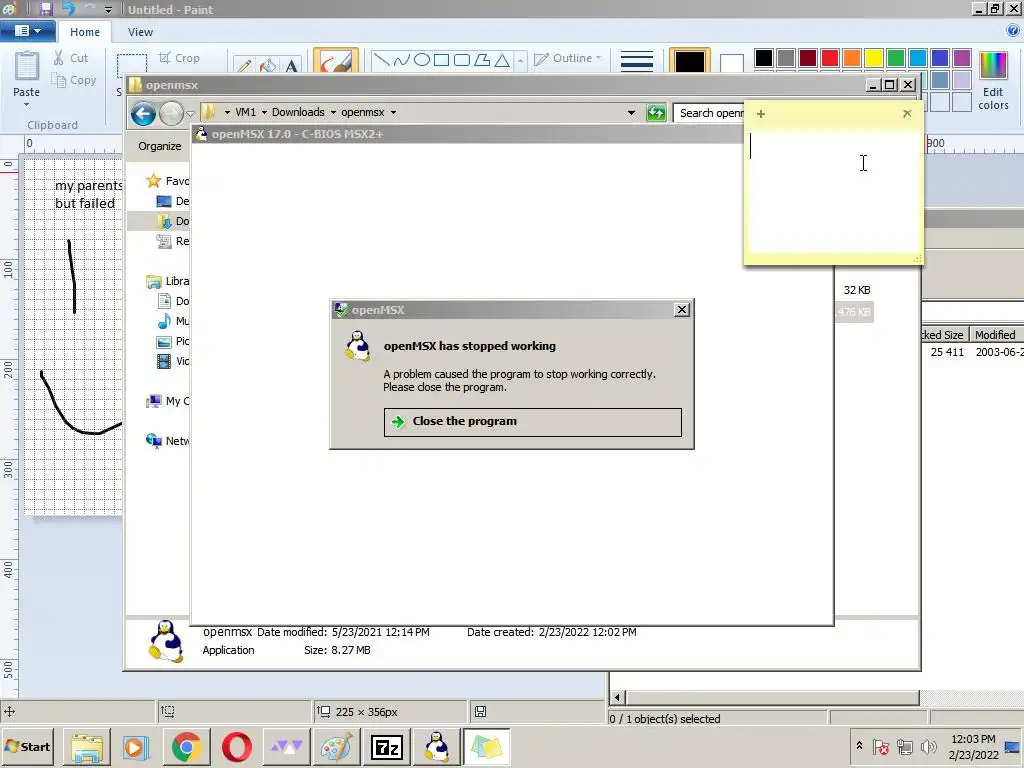Choose the Rounded rectangle shape in Paint

pos(462,60)
